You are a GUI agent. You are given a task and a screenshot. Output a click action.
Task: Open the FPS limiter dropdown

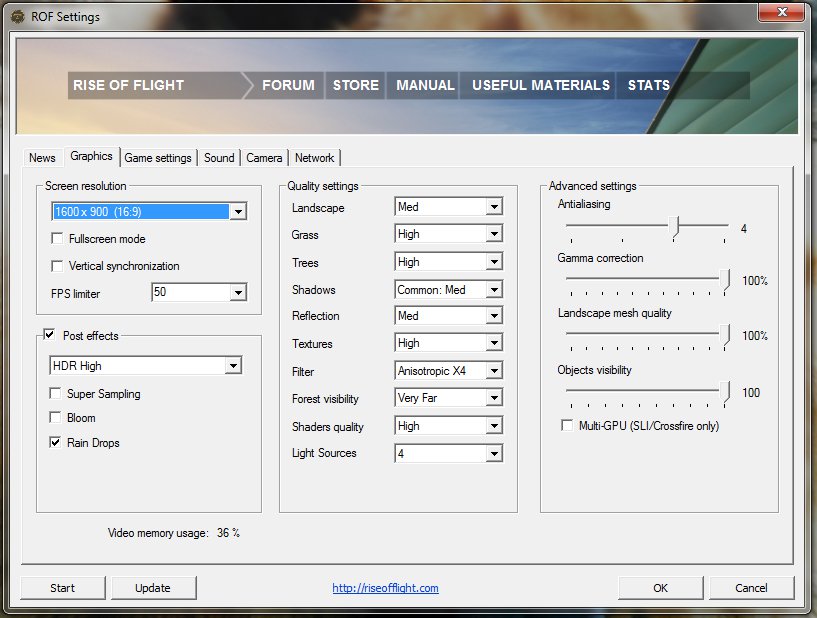[199, 292]
